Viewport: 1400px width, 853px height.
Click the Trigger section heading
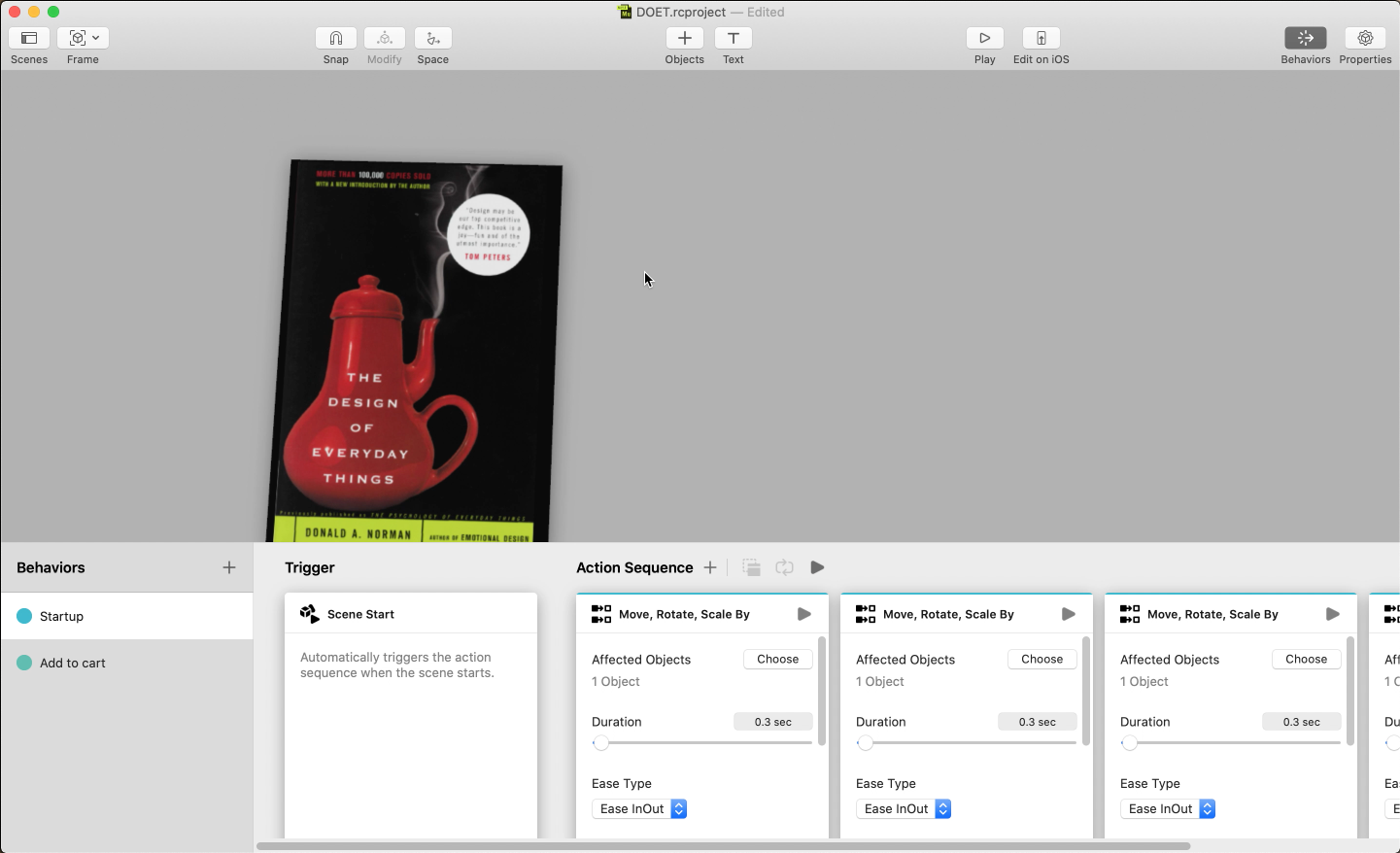[x=310, y=567]
